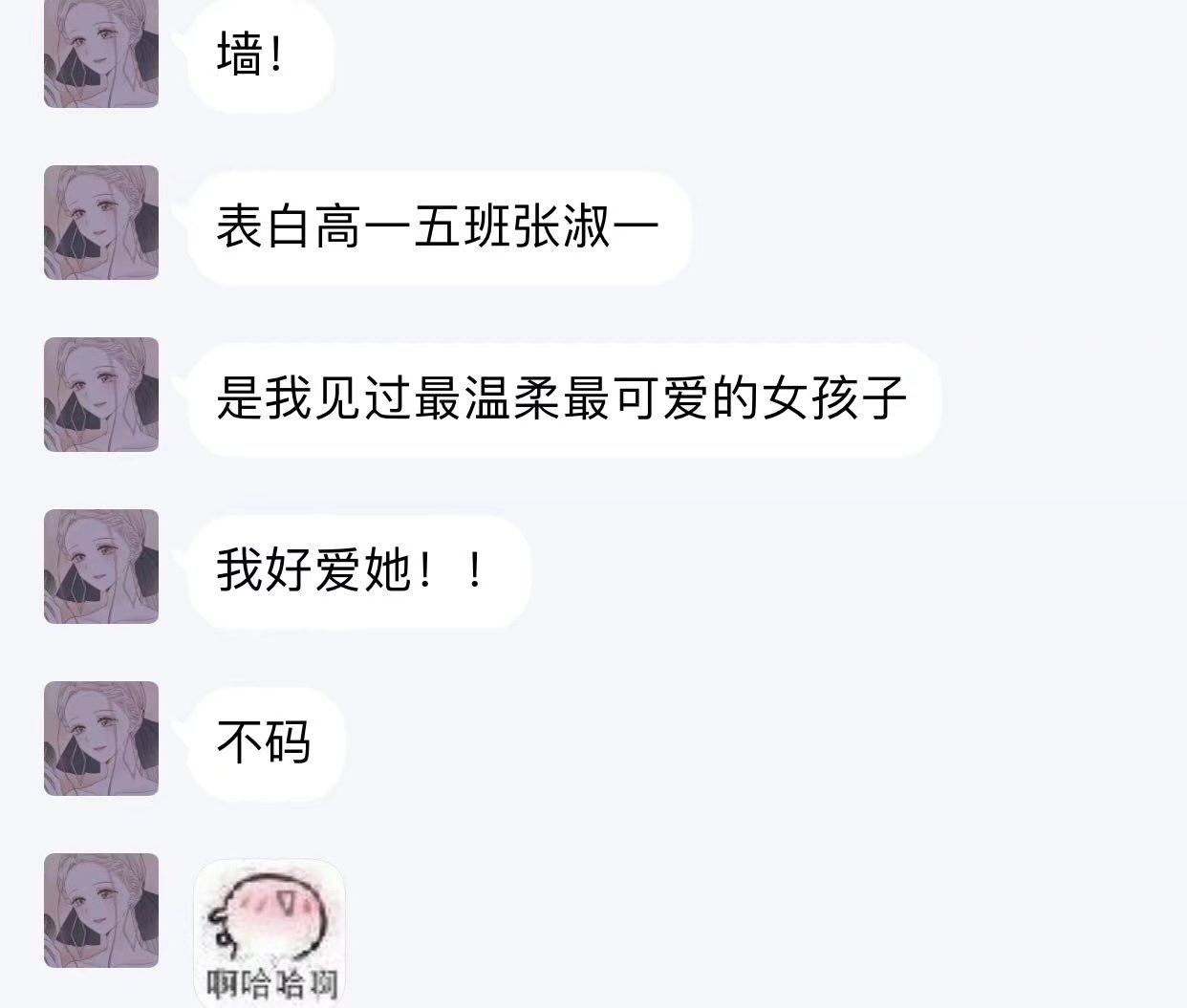Viewport: 1187px width, 1008px height.
Task: Open the avatar next to the sticker message
Action: point(101,911)
